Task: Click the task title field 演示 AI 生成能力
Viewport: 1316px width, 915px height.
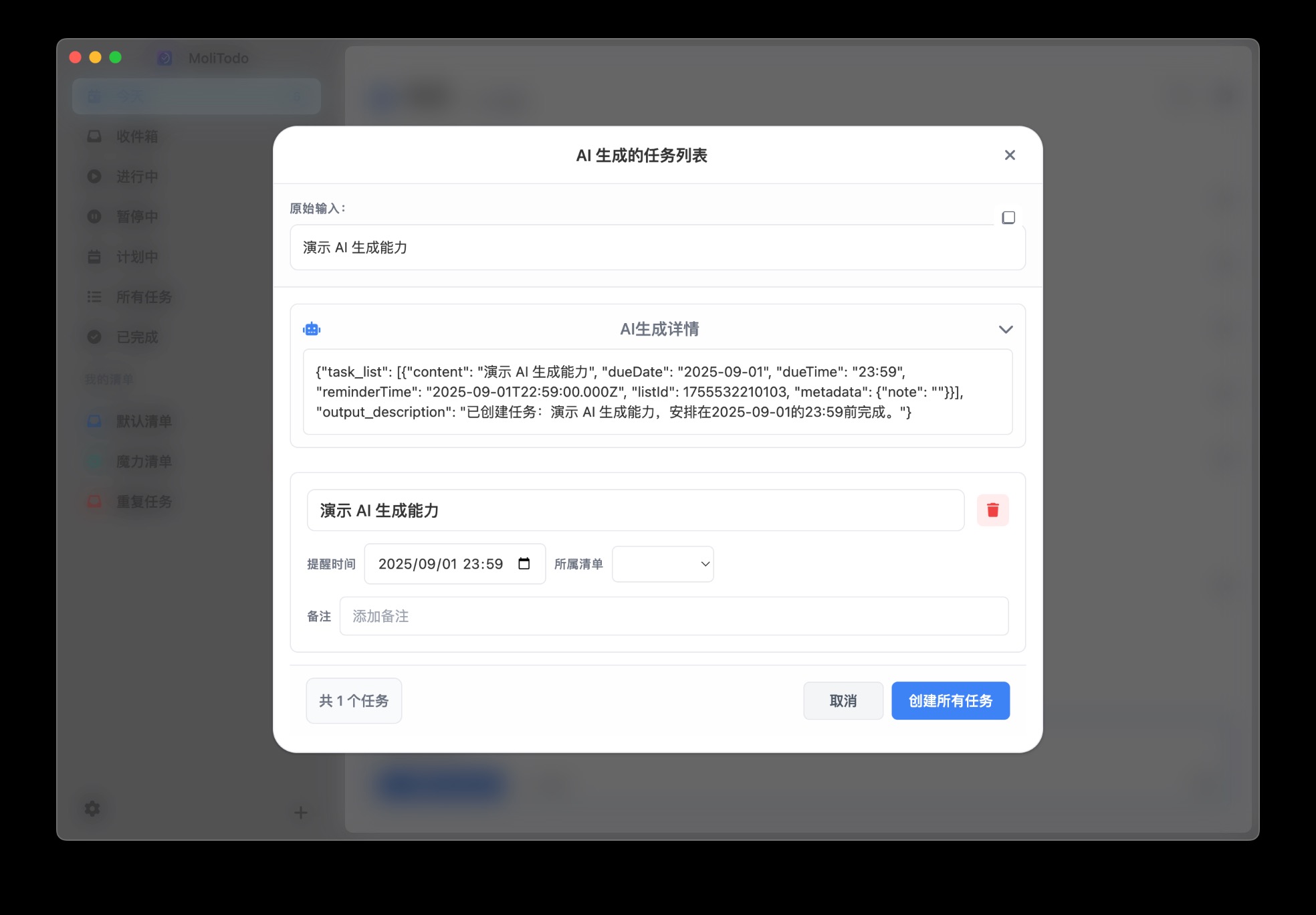Action: pos(635,510)
